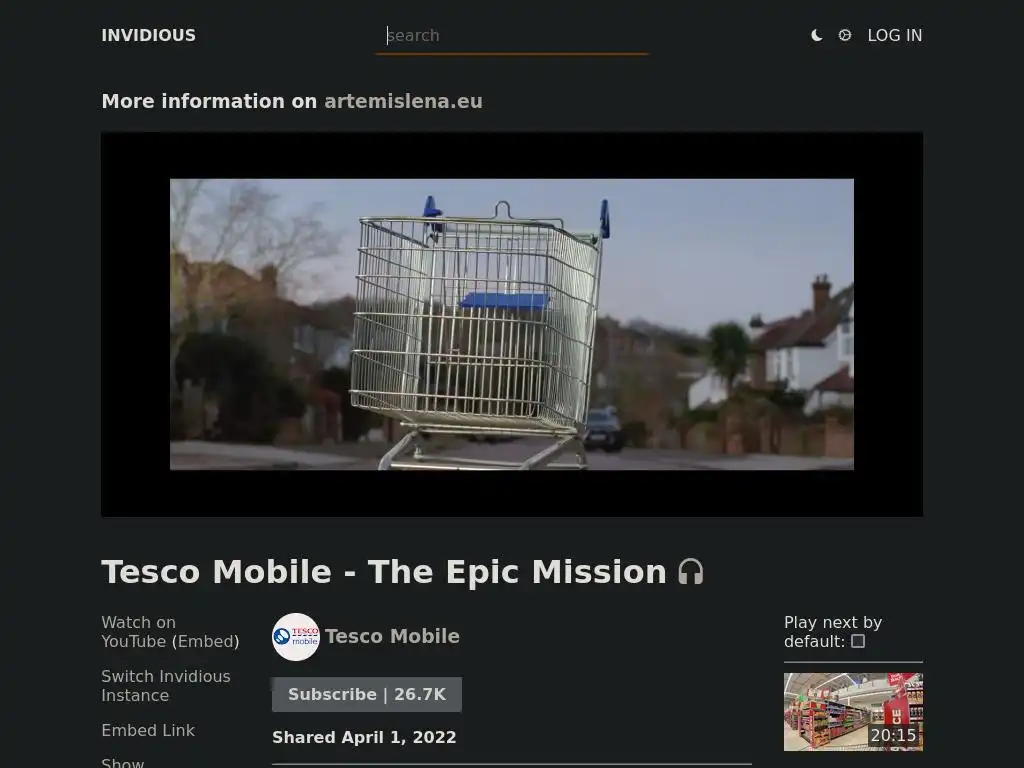Open artemislena.eu link
This screenshot has width=1024, height=768.
pos(403,101)
